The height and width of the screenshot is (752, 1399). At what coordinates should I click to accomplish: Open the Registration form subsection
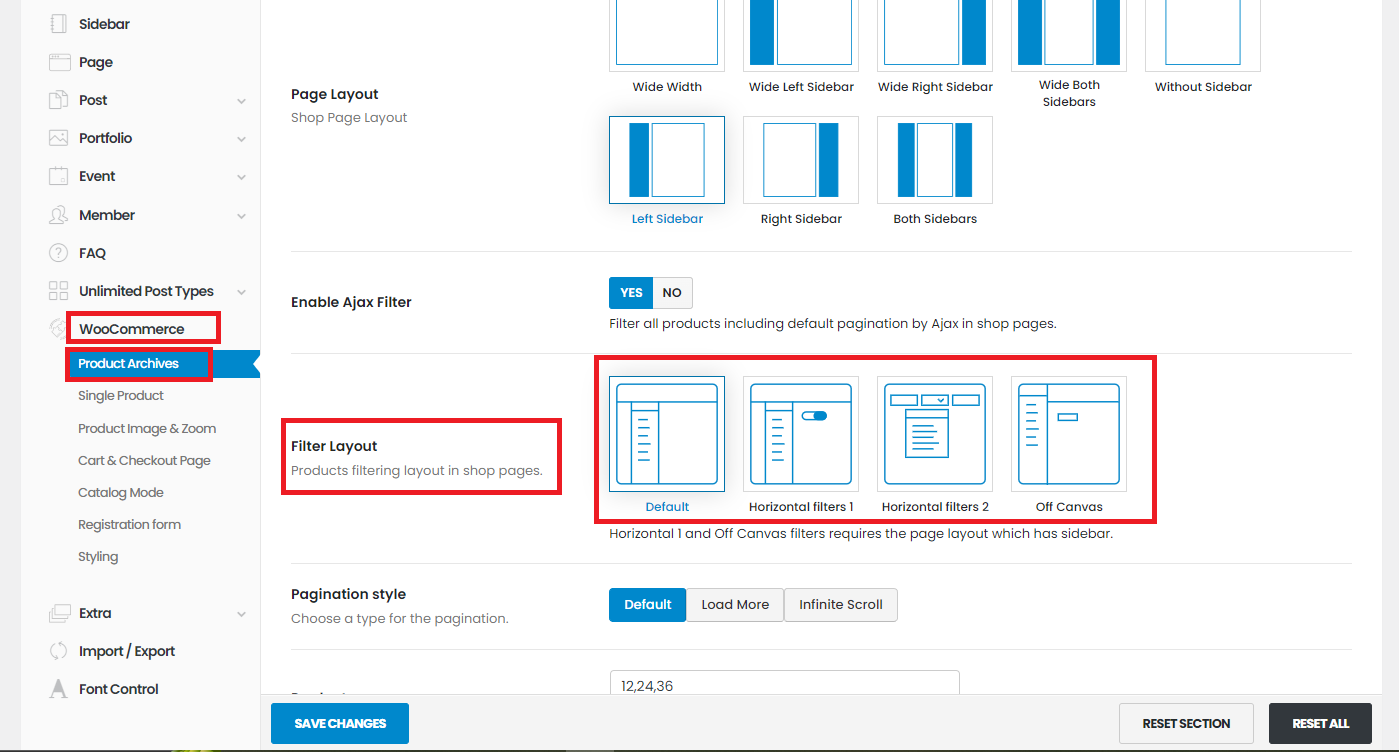pos(130,525)
